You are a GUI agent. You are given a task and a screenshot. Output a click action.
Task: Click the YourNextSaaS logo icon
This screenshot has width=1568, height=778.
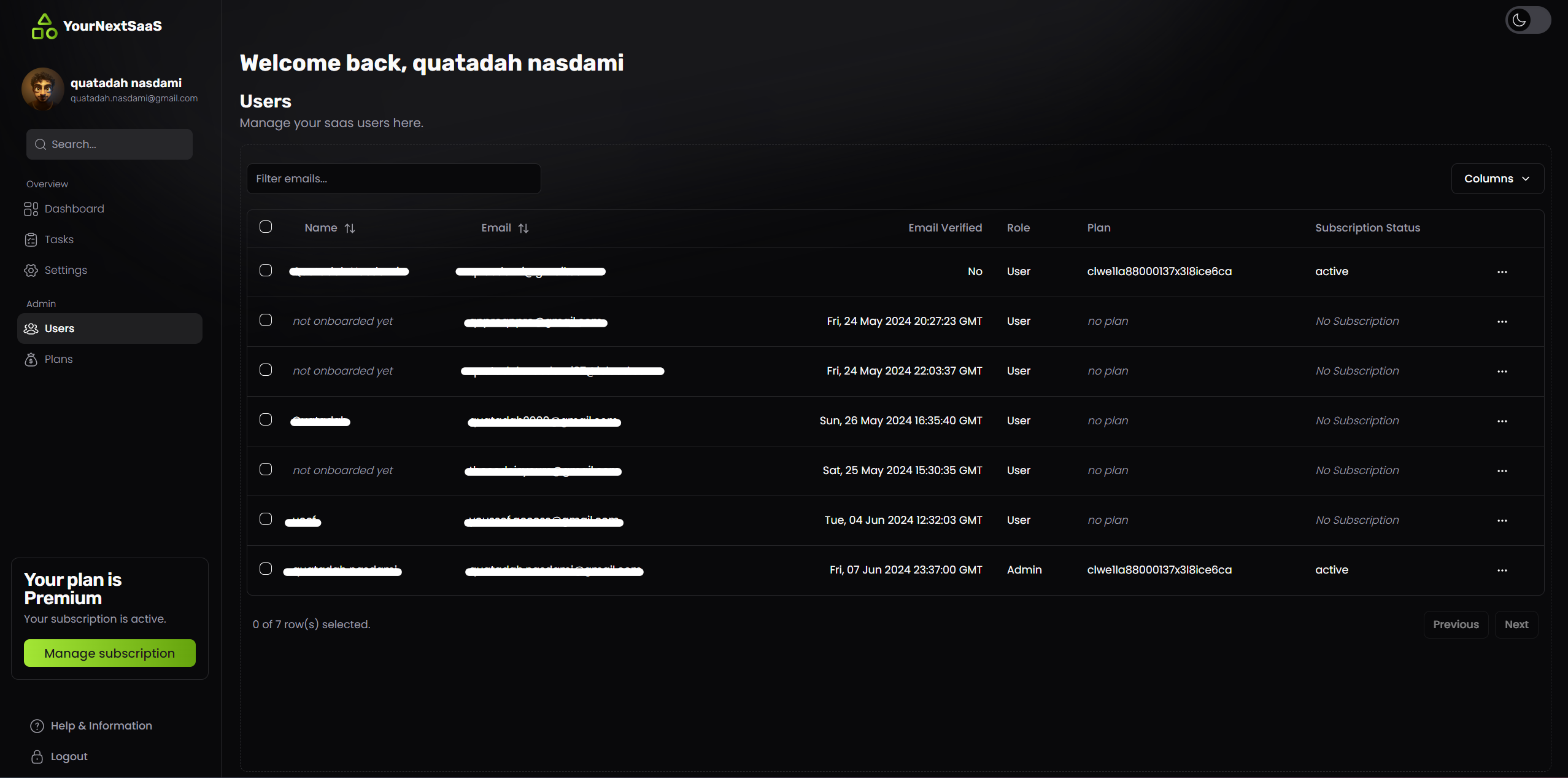coord(44,25)
